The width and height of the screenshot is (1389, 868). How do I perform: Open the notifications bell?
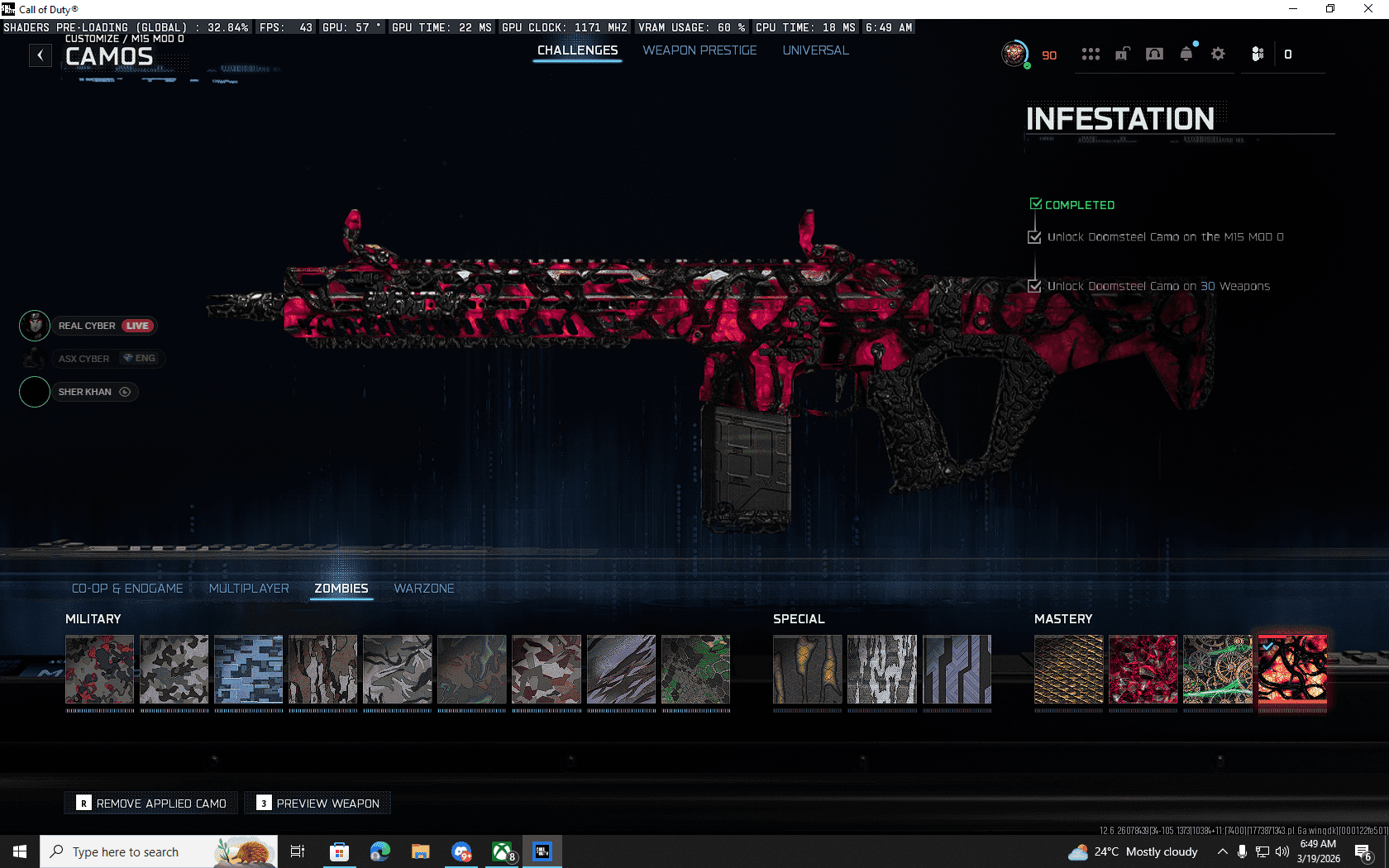[x=1186, y=55]
